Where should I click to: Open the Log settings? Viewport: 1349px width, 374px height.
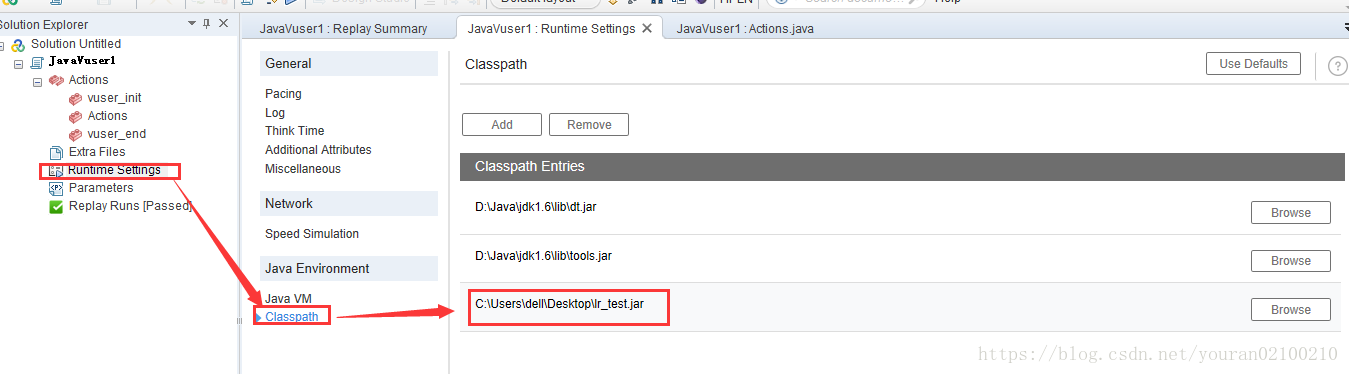[275, 113]
